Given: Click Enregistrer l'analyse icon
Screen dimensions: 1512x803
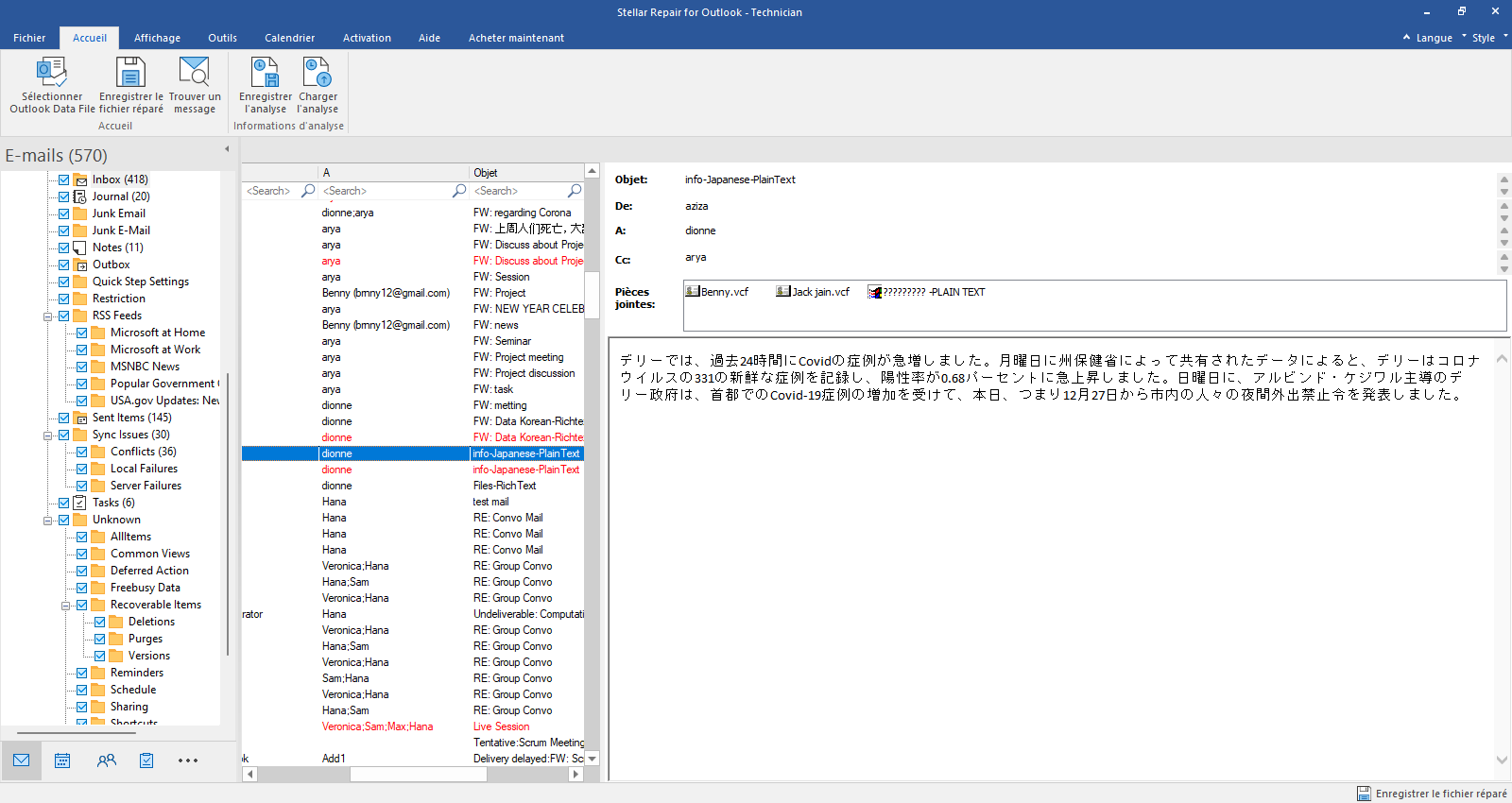Looking at the screenshot, I should coord(265,72).
